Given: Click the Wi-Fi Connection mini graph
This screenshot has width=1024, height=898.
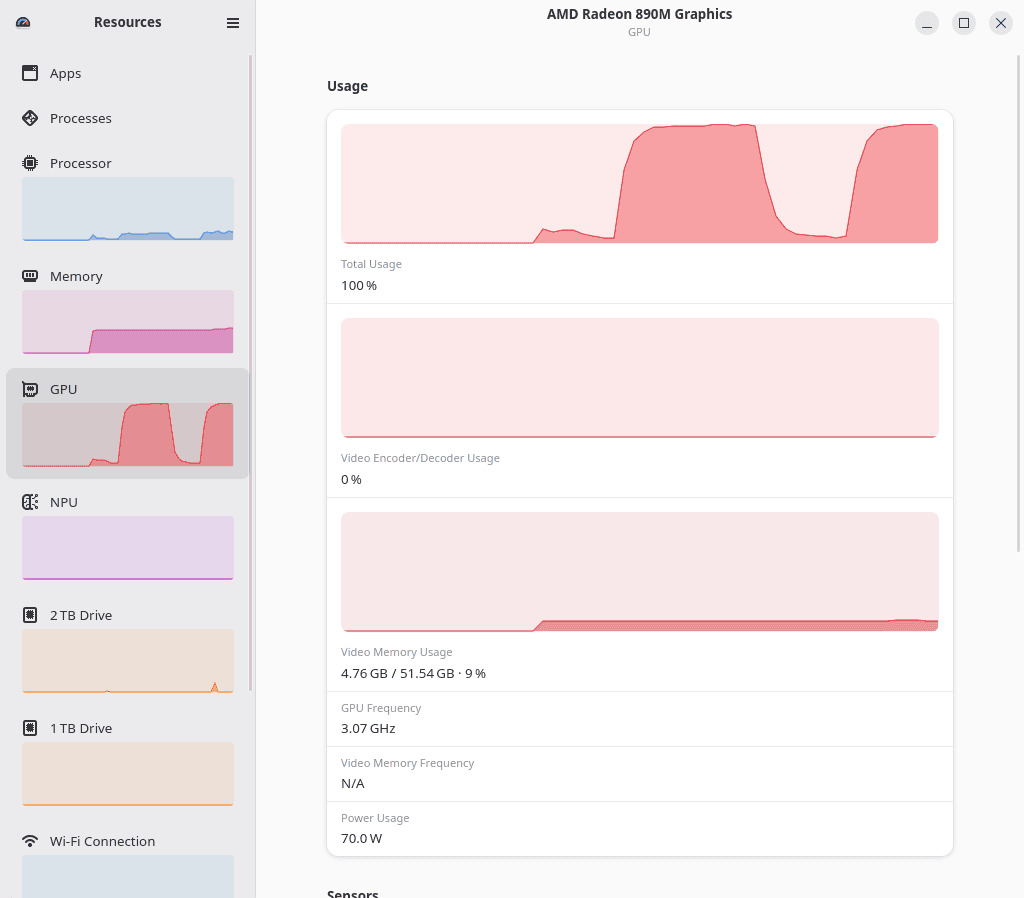Looking at the screenshot, I should click(x=128, y=876).
